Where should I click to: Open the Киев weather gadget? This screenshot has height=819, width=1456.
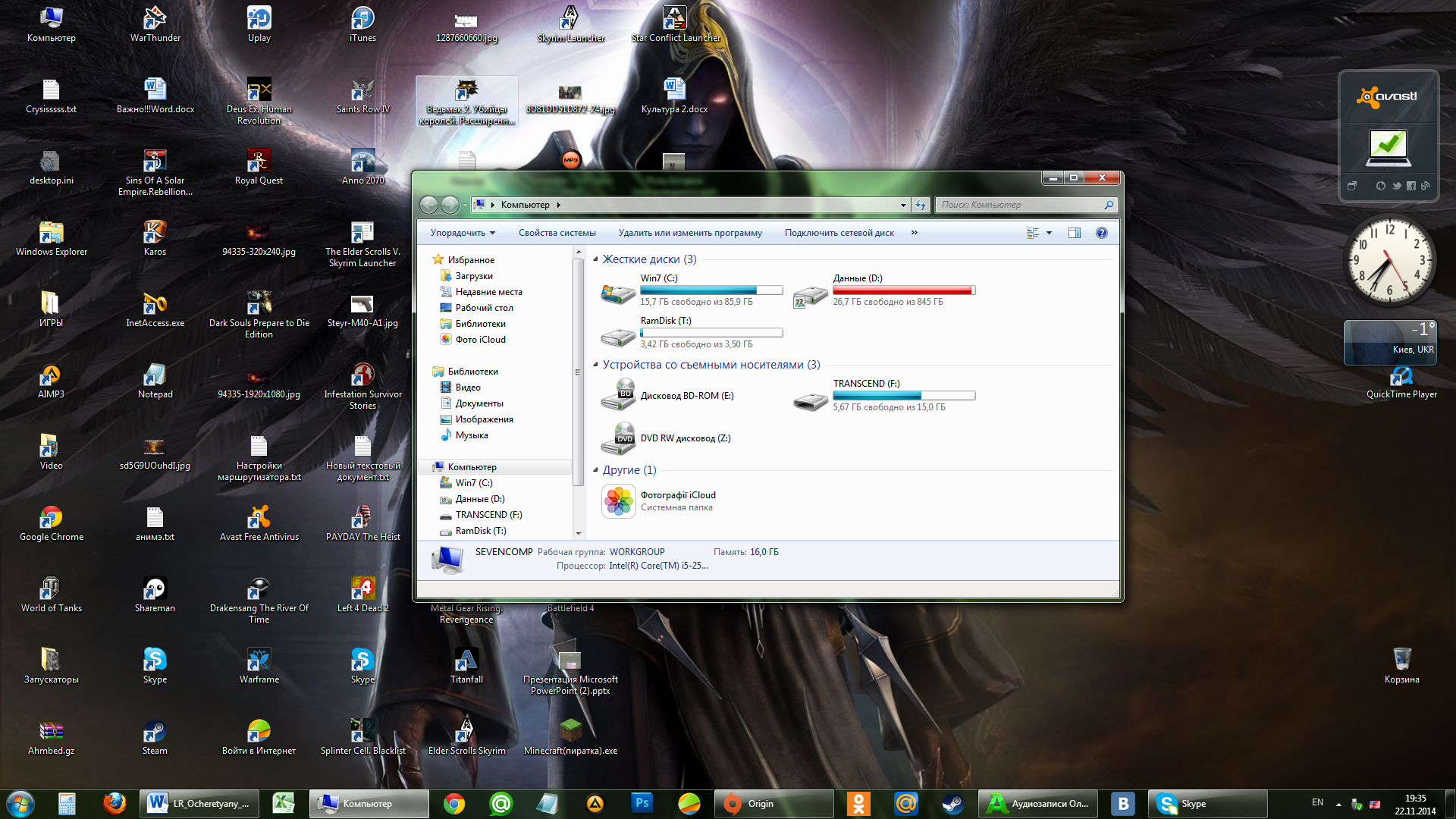(x=1390, y=342)
